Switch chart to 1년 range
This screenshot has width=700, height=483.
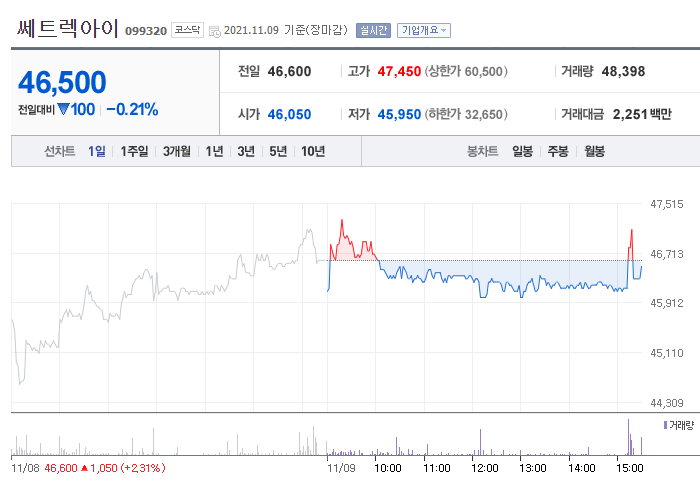tap(214, 151)
